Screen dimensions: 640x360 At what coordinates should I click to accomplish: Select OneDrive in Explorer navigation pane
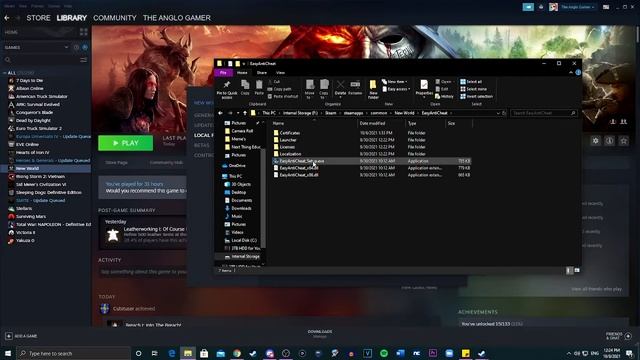[237, 166]
